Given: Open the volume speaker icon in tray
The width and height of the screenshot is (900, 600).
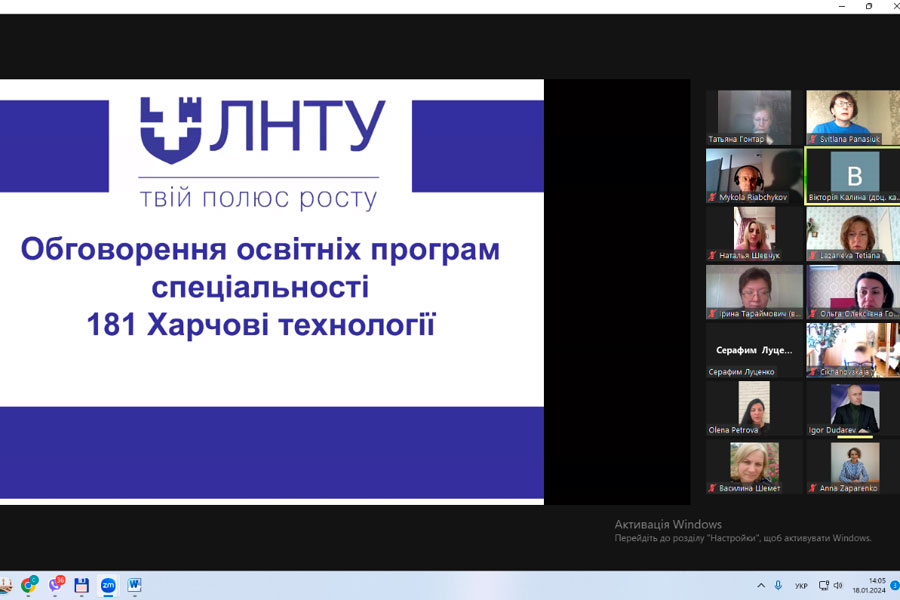Looking at the screenshot, I should (x=838, y=585).
